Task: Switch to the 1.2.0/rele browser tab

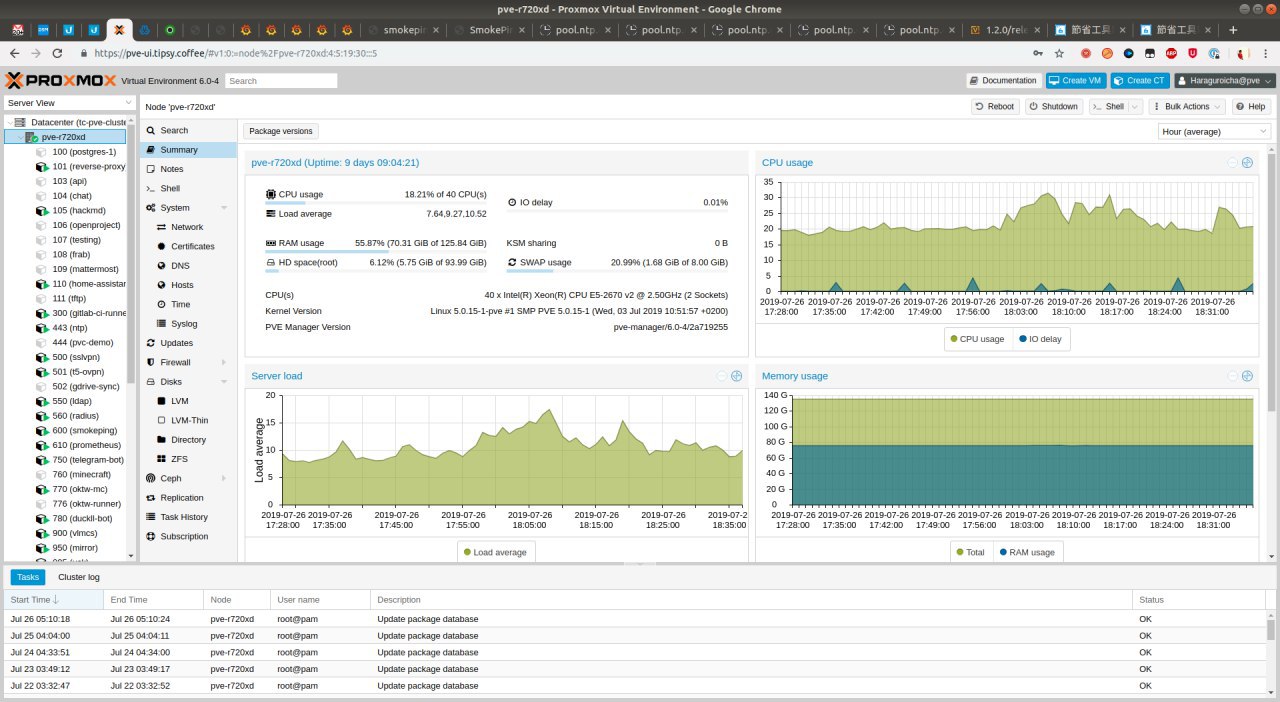Action: pyautogui.click(x=1005, y=30)
